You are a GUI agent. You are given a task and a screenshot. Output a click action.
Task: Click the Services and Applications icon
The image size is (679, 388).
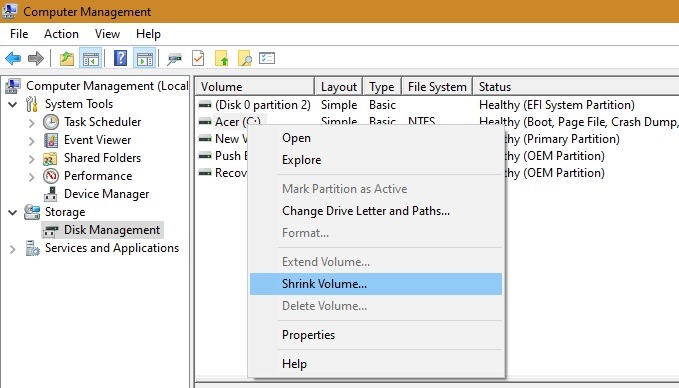32,248
